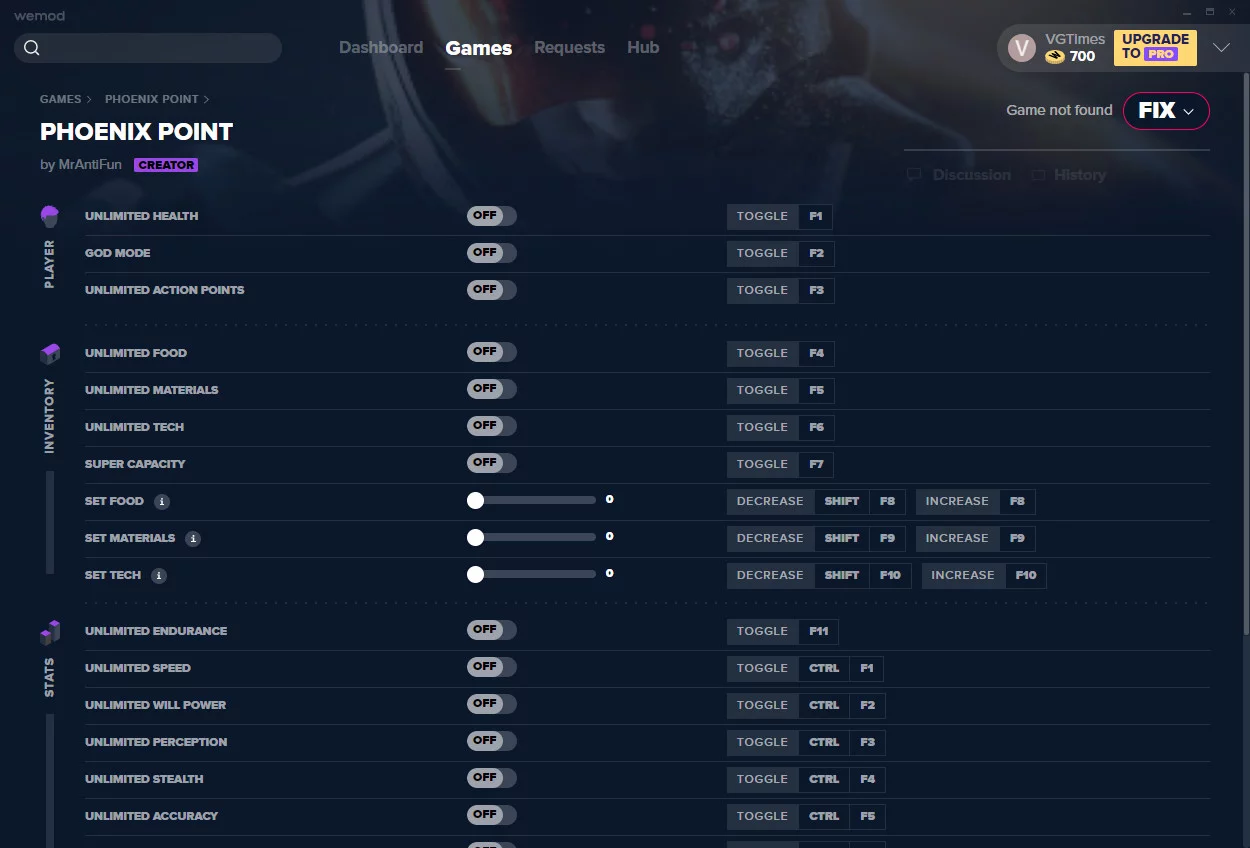Open MrAntiFun creator profile link
Image resolution: width=1250 pixels, height=848 pixels.
point(91,165)
